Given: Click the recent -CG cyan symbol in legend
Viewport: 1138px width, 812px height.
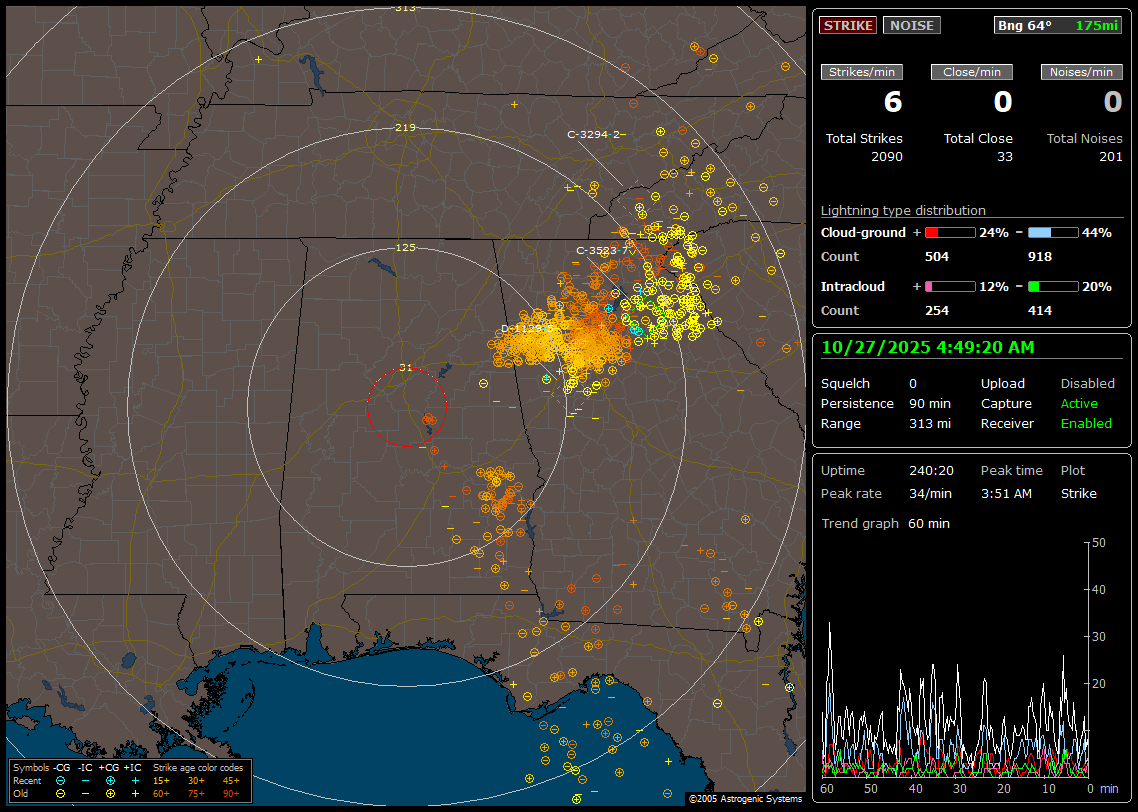Looking at the screenshot, I should click(61, 780).
